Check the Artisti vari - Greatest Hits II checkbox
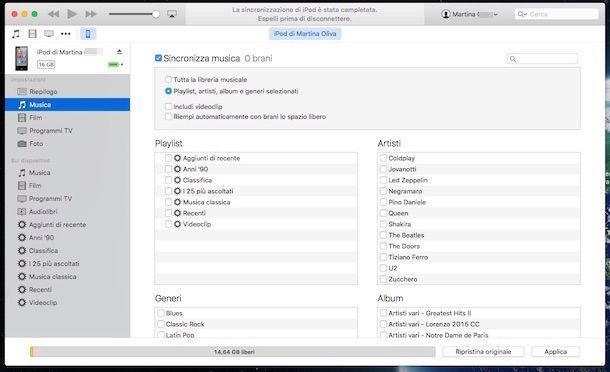Viewport: 610px width, 372px height. point(383,313)
